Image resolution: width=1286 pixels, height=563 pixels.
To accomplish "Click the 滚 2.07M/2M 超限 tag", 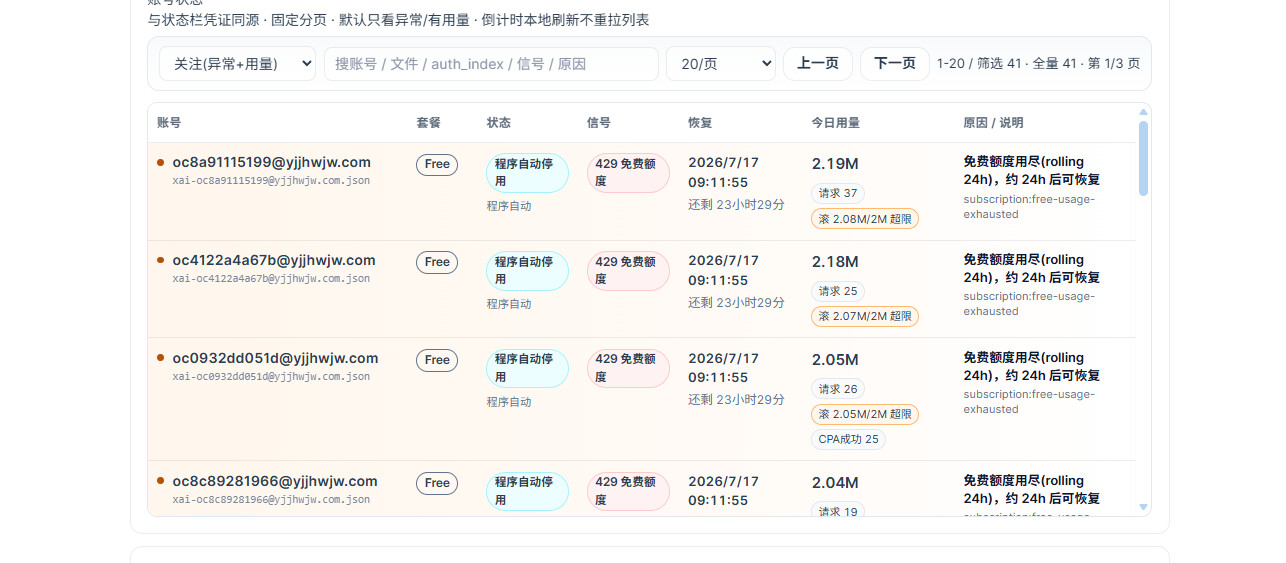I will 865,316.
